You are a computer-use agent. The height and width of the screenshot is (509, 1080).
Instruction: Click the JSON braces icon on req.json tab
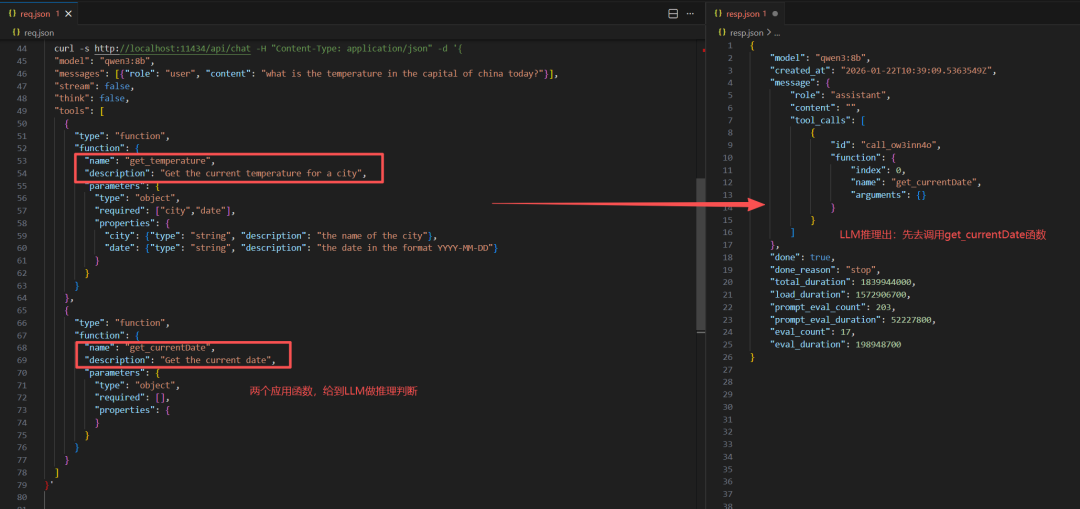(x=12, y=14)
